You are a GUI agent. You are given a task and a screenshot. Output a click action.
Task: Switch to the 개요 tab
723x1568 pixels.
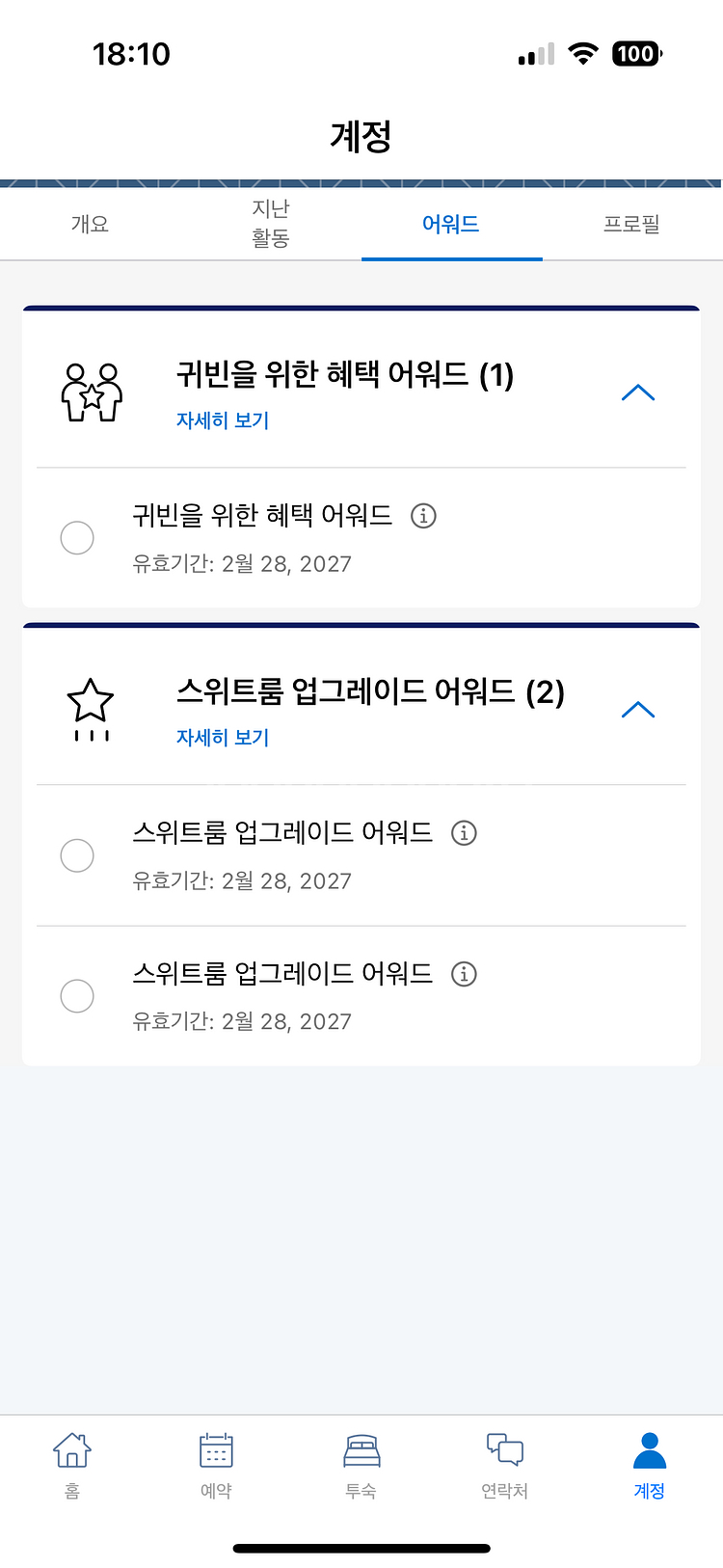90,224
